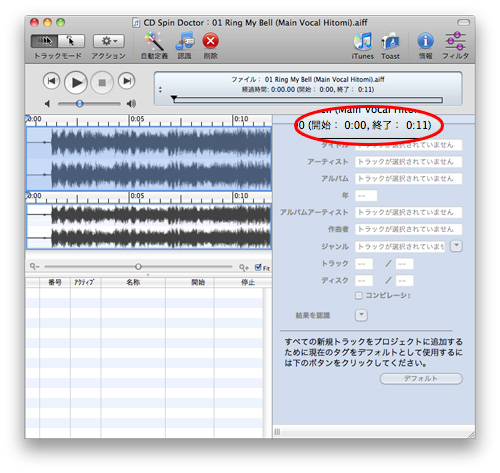Click the 0:10 mark on lower ruler
Image resolution: width=500 pixels, height=473 pixels.
click(241, 196)
